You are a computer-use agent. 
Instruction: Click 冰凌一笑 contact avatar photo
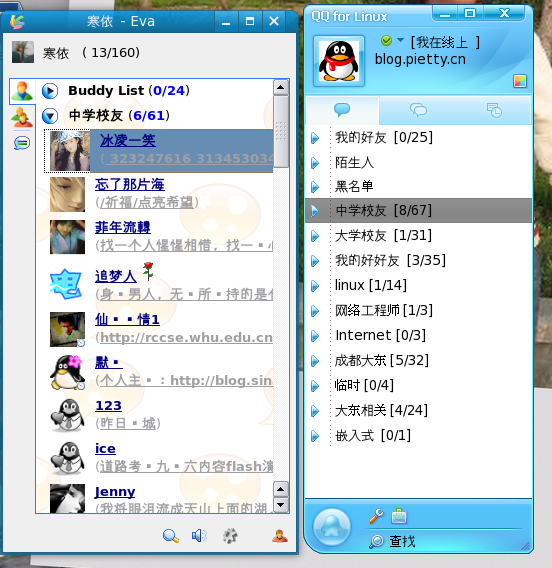(x=70, y=151)
